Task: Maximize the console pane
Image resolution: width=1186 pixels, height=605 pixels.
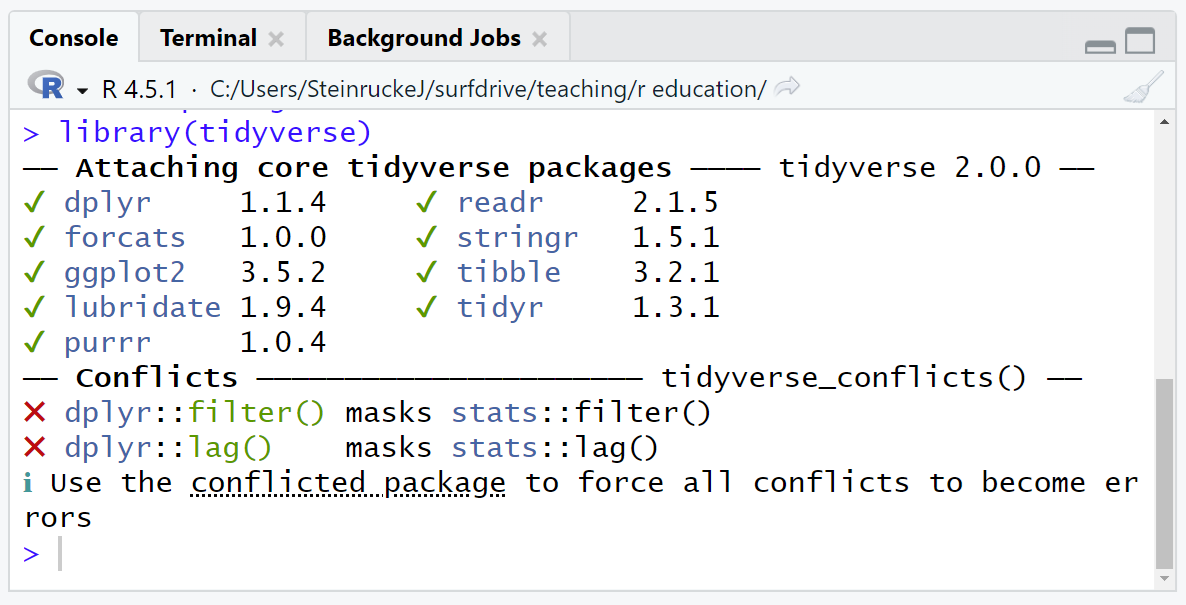Action: (1140, 42)
